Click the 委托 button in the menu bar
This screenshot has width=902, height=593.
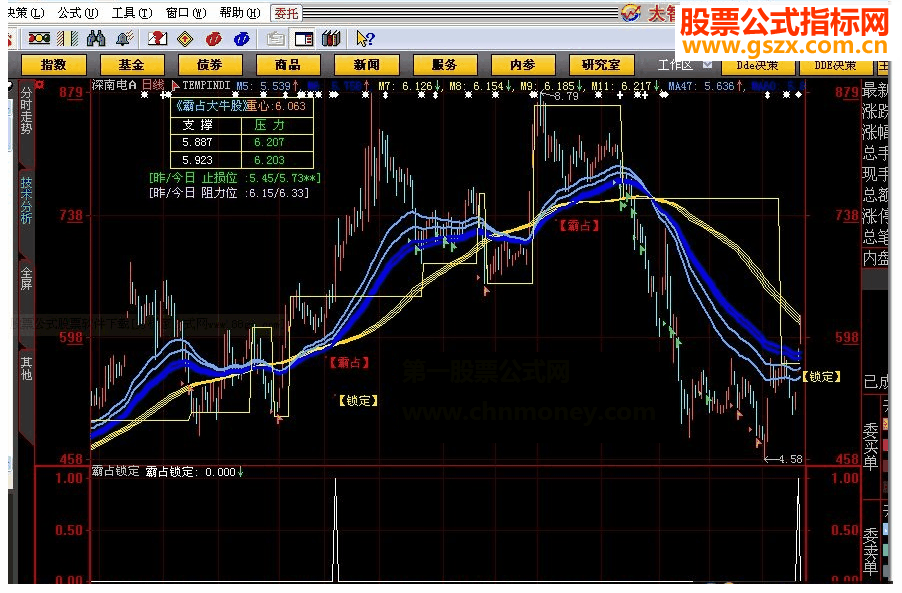click(286, 13)
